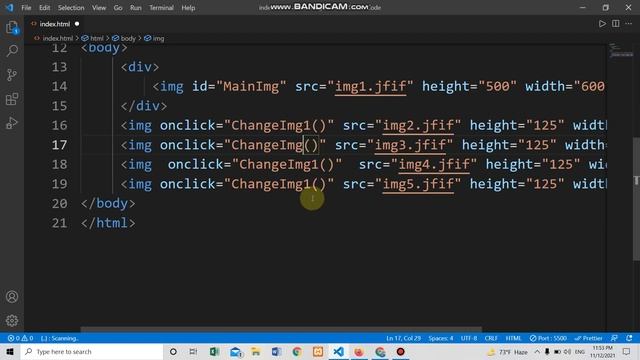Image resolution: width=640 pixels, height=360 pixels.
Task: Click "MainImg" id value on line 14
Action: point(251,87)
